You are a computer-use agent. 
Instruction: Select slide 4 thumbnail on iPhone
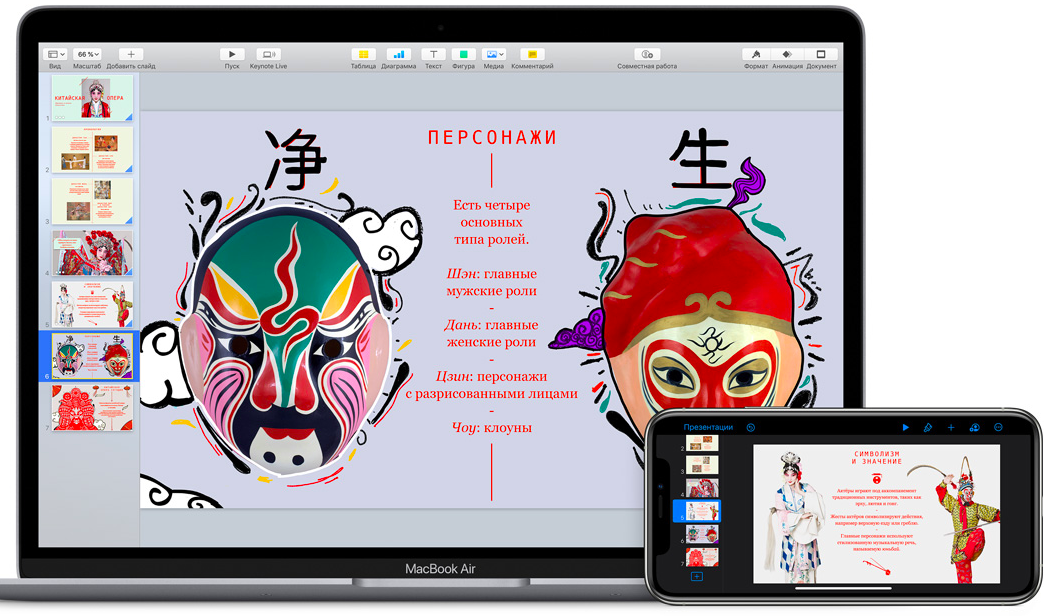702,488
